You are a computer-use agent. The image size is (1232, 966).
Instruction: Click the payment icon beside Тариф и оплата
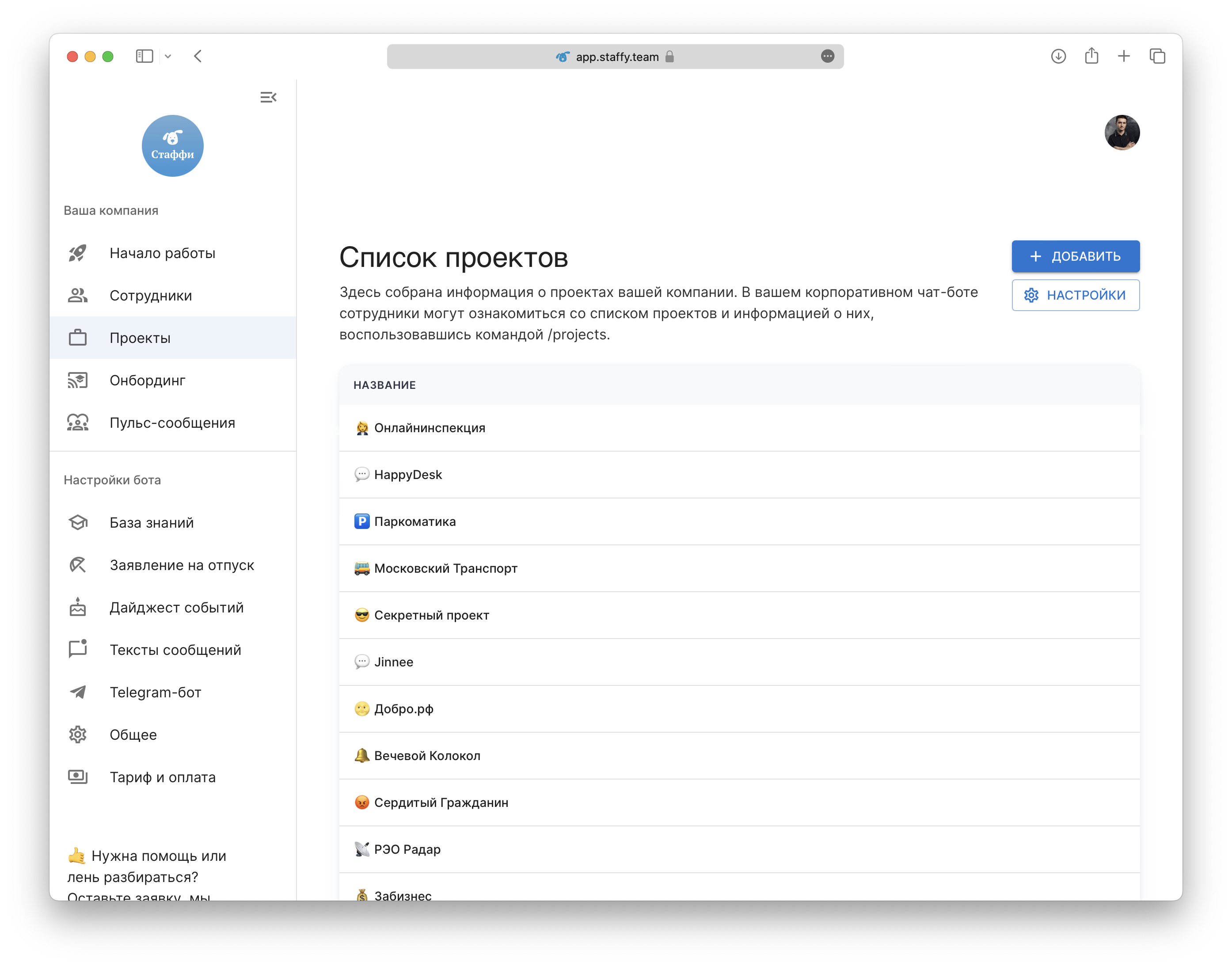(x=77, y=776)
